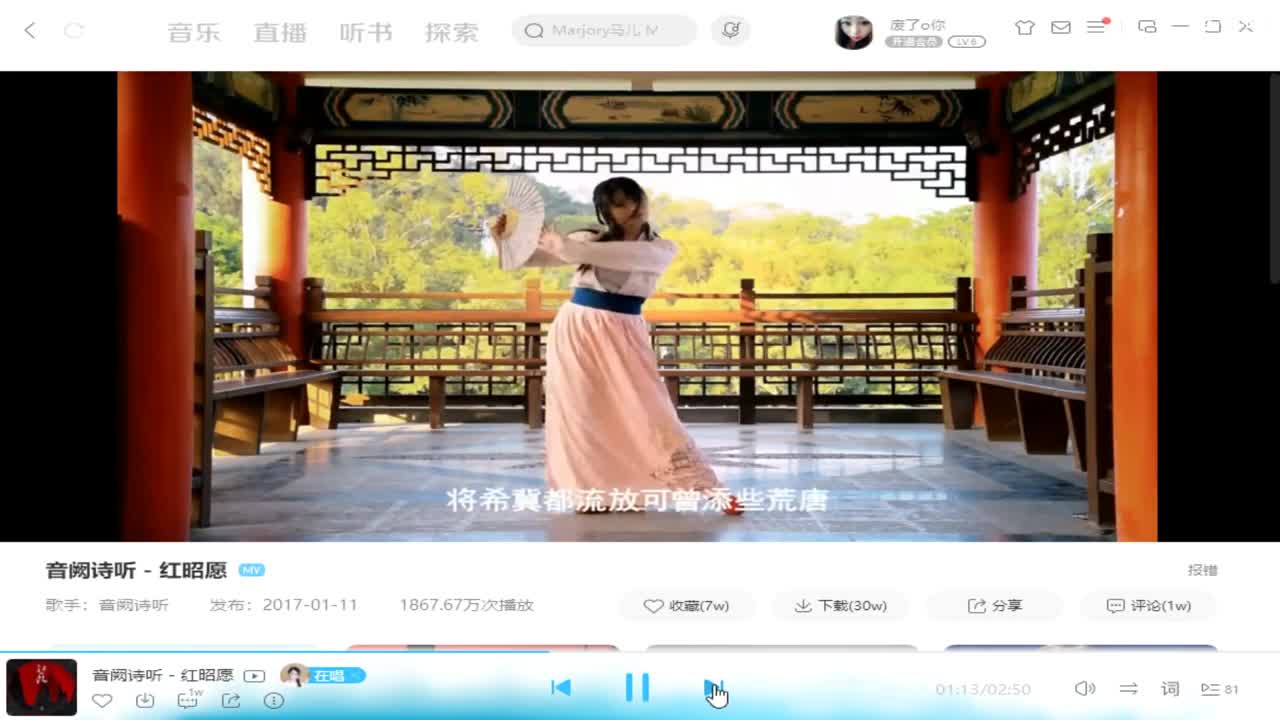Screen dimensions: 1280x720
Task: Open more options circle icon in player bar
Action: [x=274, y=701]
